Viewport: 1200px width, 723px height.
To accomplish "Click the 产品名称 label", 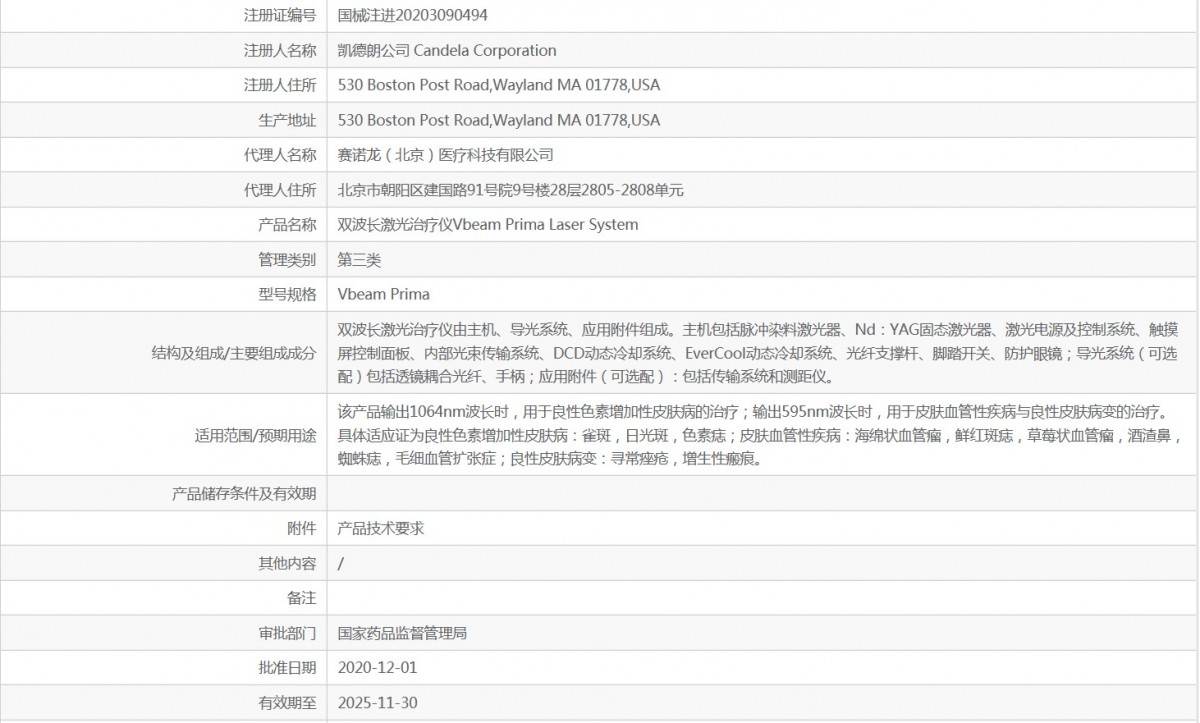I will point(287,224).
